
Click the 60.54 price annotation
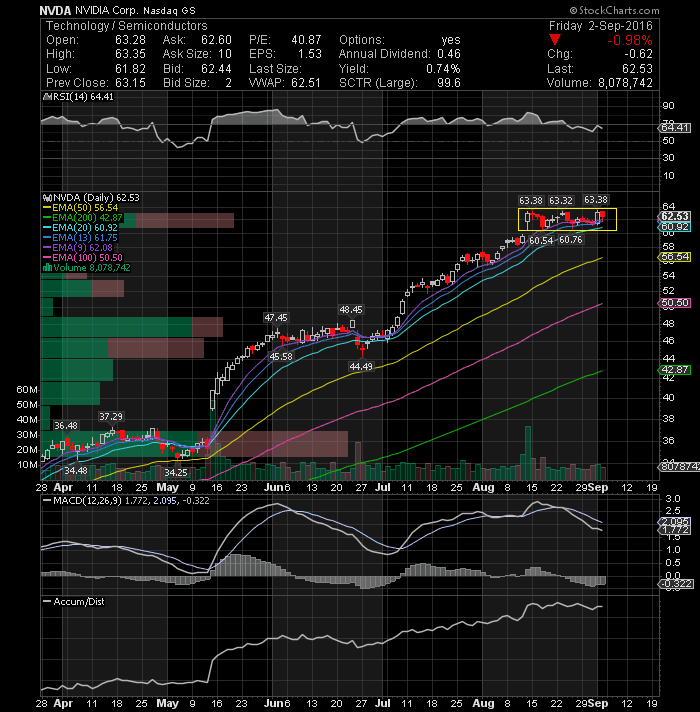click(x=541, y=240)
